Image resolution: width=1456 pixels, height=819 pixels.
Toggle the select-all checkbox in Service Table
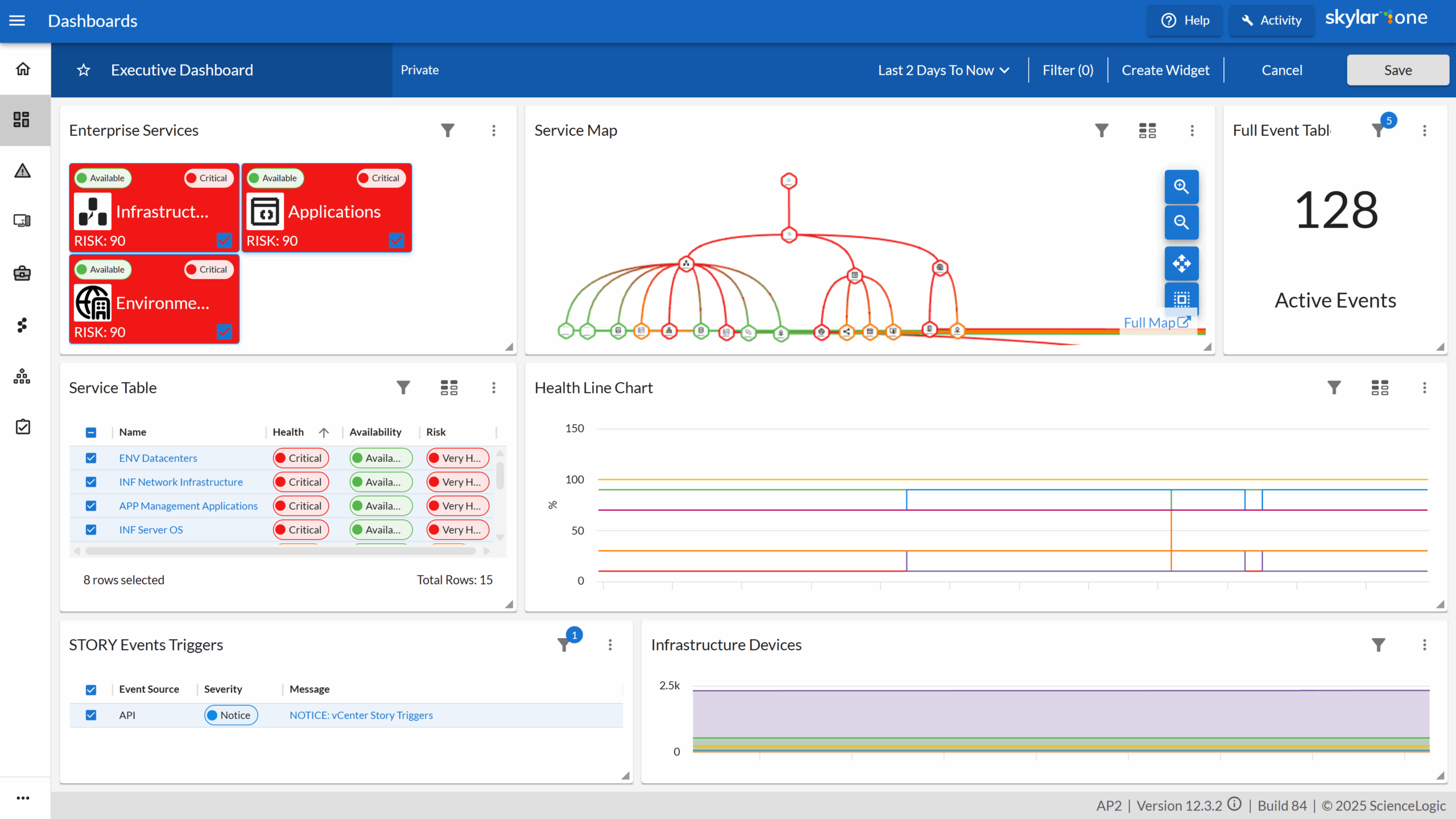coord(91,432)
